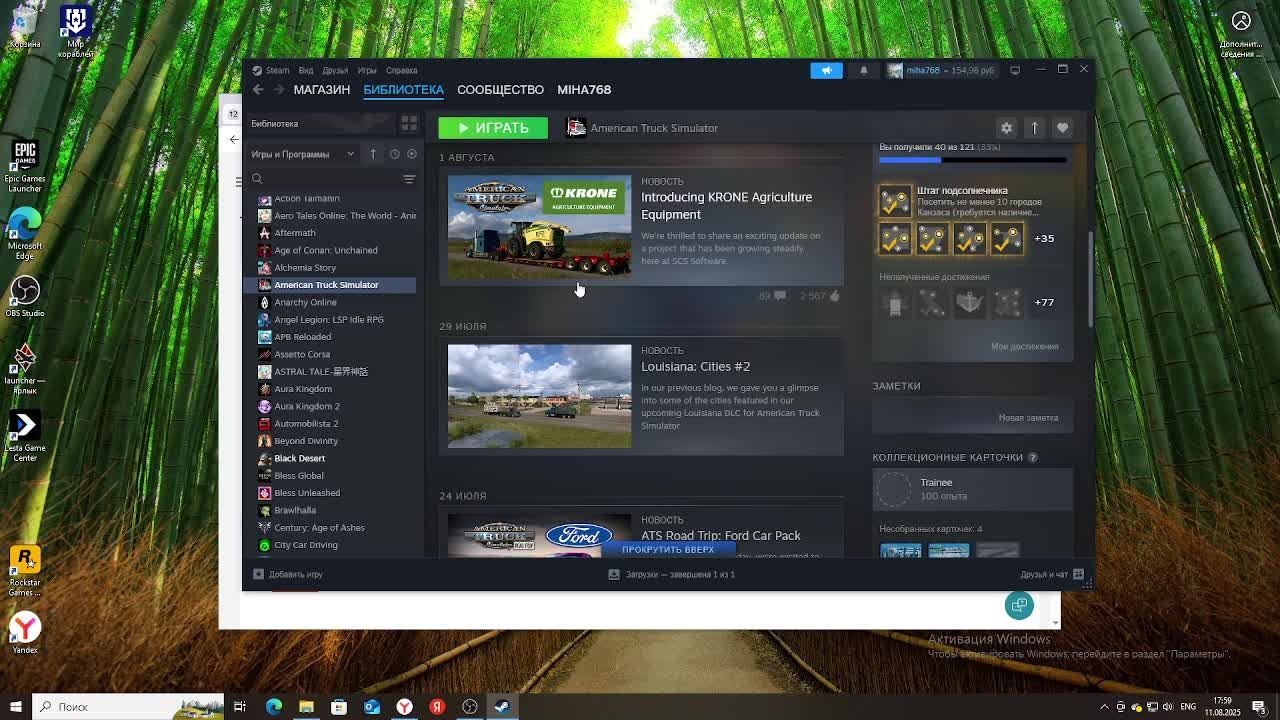
Task: Click the achievements progress bar
Action: pyautogui.click(x=972, y=160)
